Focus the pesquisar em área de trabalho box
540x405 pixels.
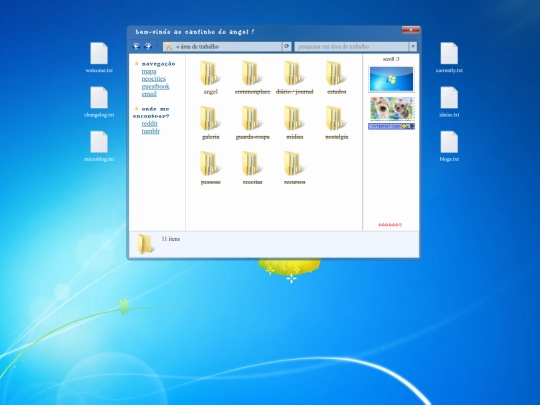pyautogui.click(x=352, y=46)
